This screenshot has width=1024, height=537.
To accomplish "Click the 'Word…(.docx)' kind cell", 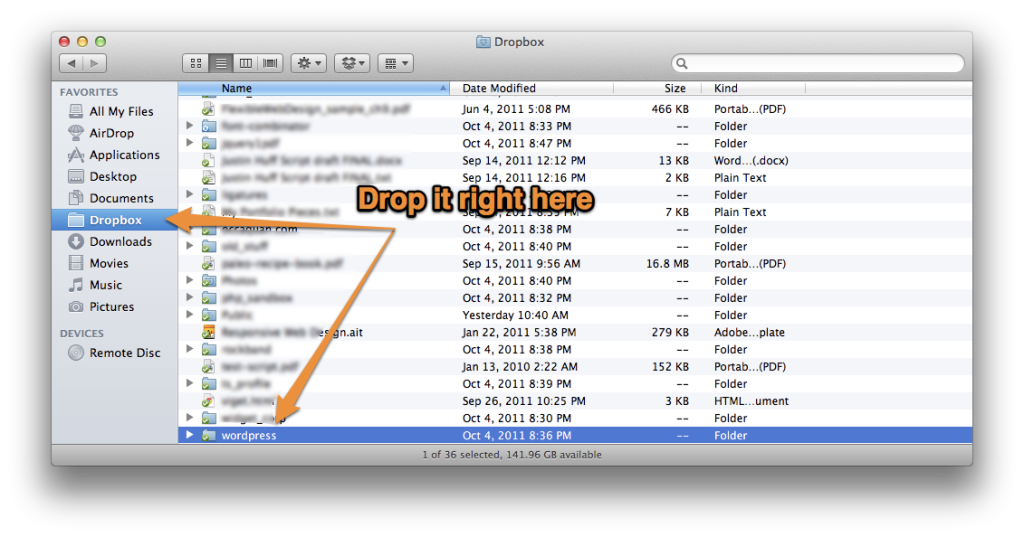I will [x=751, y=161].
